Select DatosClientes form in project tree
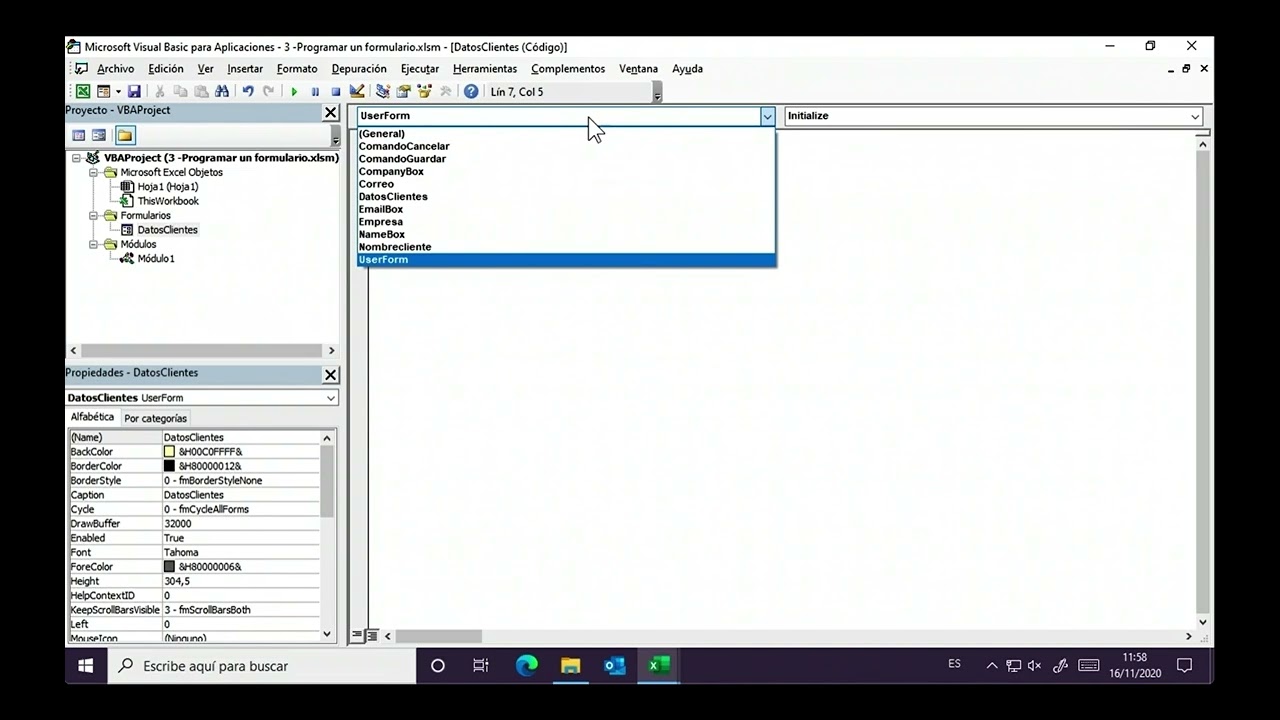Screen dimensions: 1280x720 coord(168,230)
